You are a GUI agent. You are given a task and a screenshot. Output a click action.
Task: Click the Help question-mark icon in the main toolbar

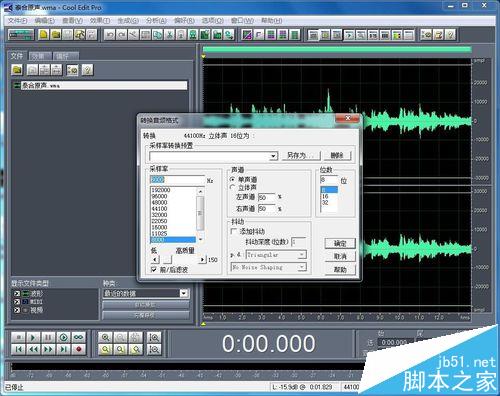click(x=450, y=35)
